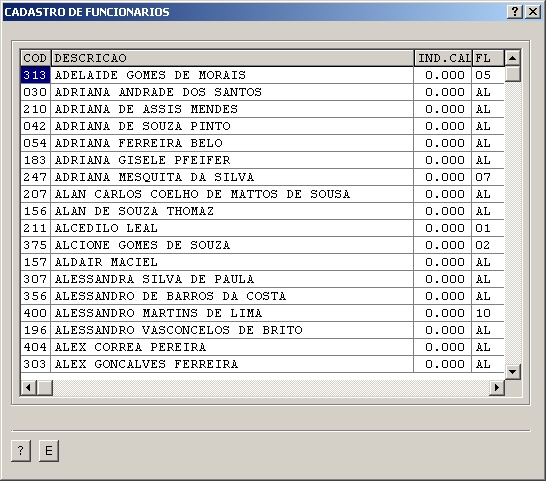
Task: Click the horizontal scrollbar right arrow
Action: point(497,387)
